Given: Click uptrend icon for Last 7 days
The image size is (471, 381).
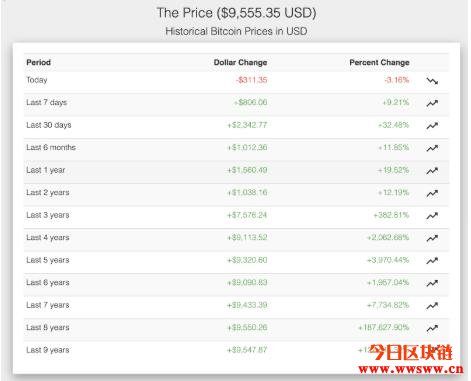Looking at the screenshot, I should [x=432, y=103].
